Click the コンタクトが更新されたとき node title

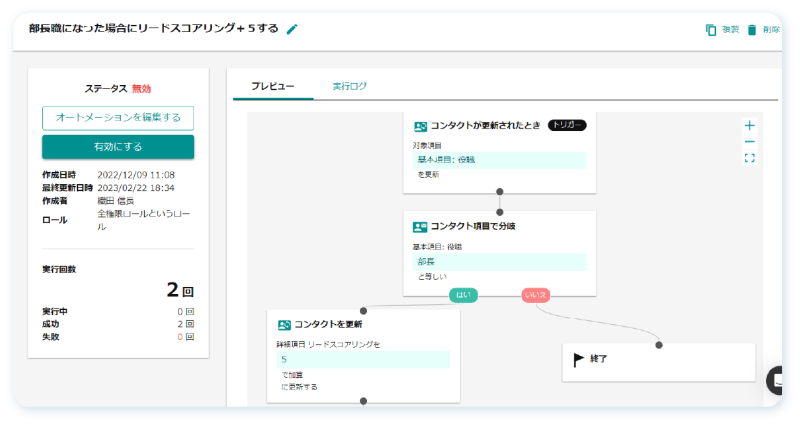pyautogui.click(x=485, y=126)
